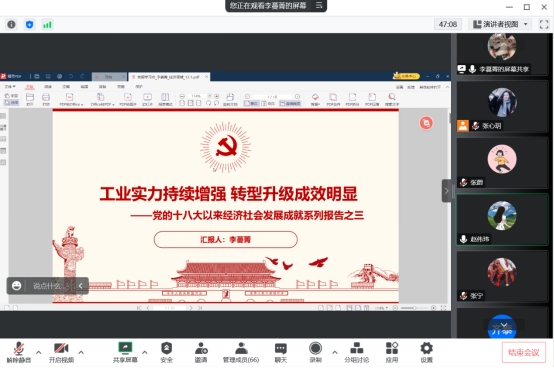Start recording with 录制 button
Image resolution: width=554 pixels, height=368 pixels.
click(x=315, y=352)
